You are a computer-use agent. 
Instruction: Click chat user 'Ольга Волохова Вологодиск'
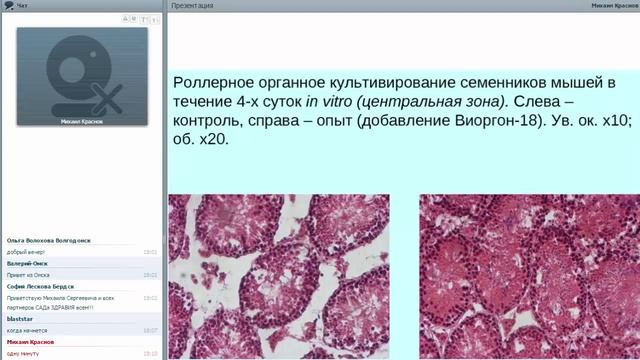click(x=49, y=240)
